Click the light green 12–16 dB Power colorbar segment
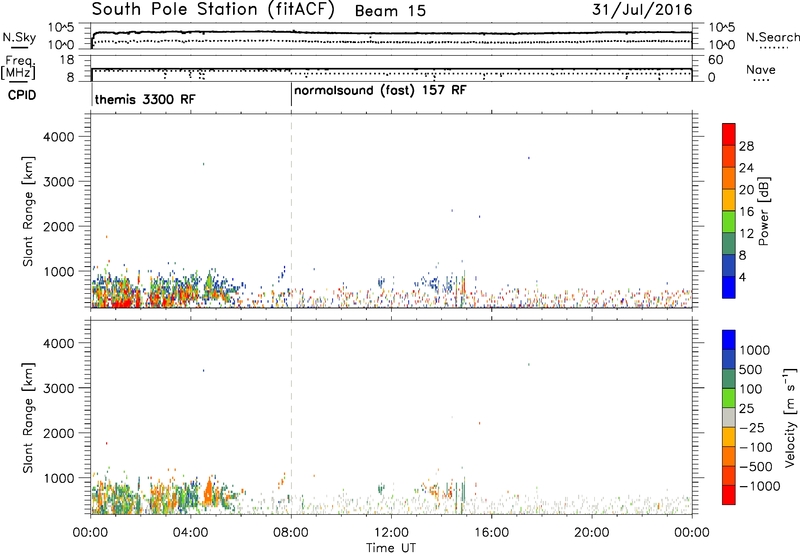 [729, 222]
